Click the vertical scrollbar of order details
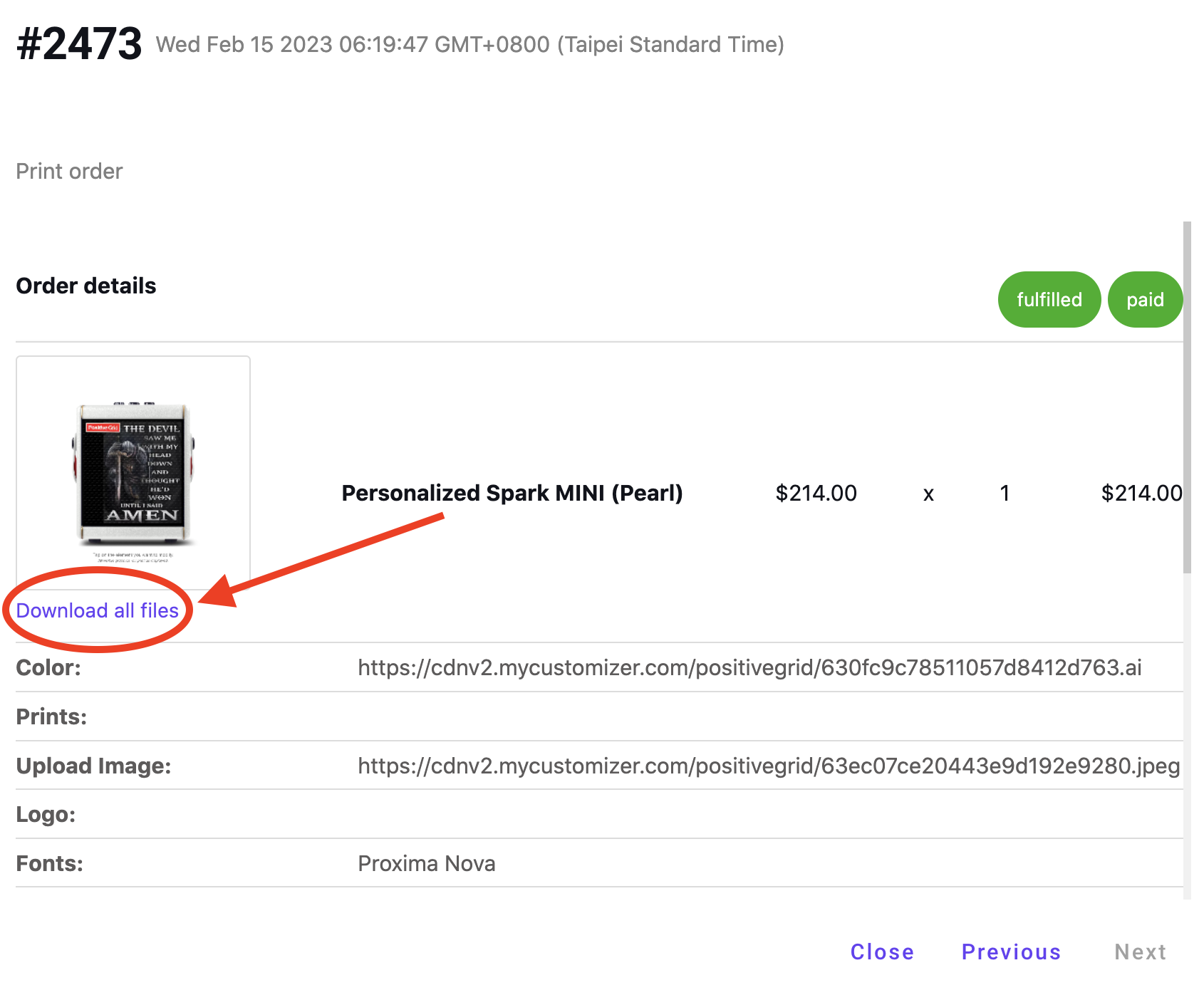Image resolution: width=1204 pixels, height=990 pixels. (1187, 397)
